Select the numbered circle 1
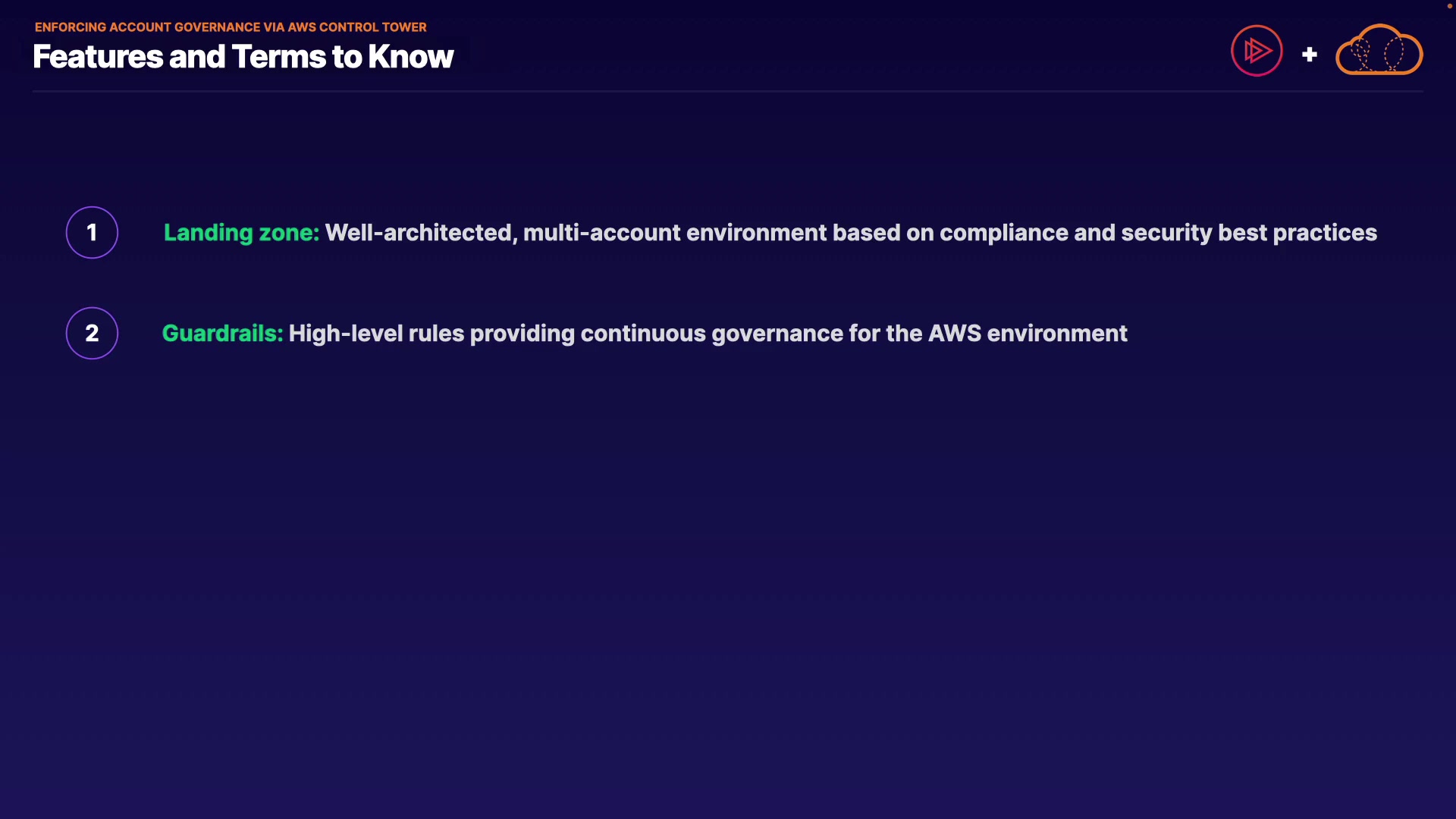 pyautogui.click(x=92, y=232)
